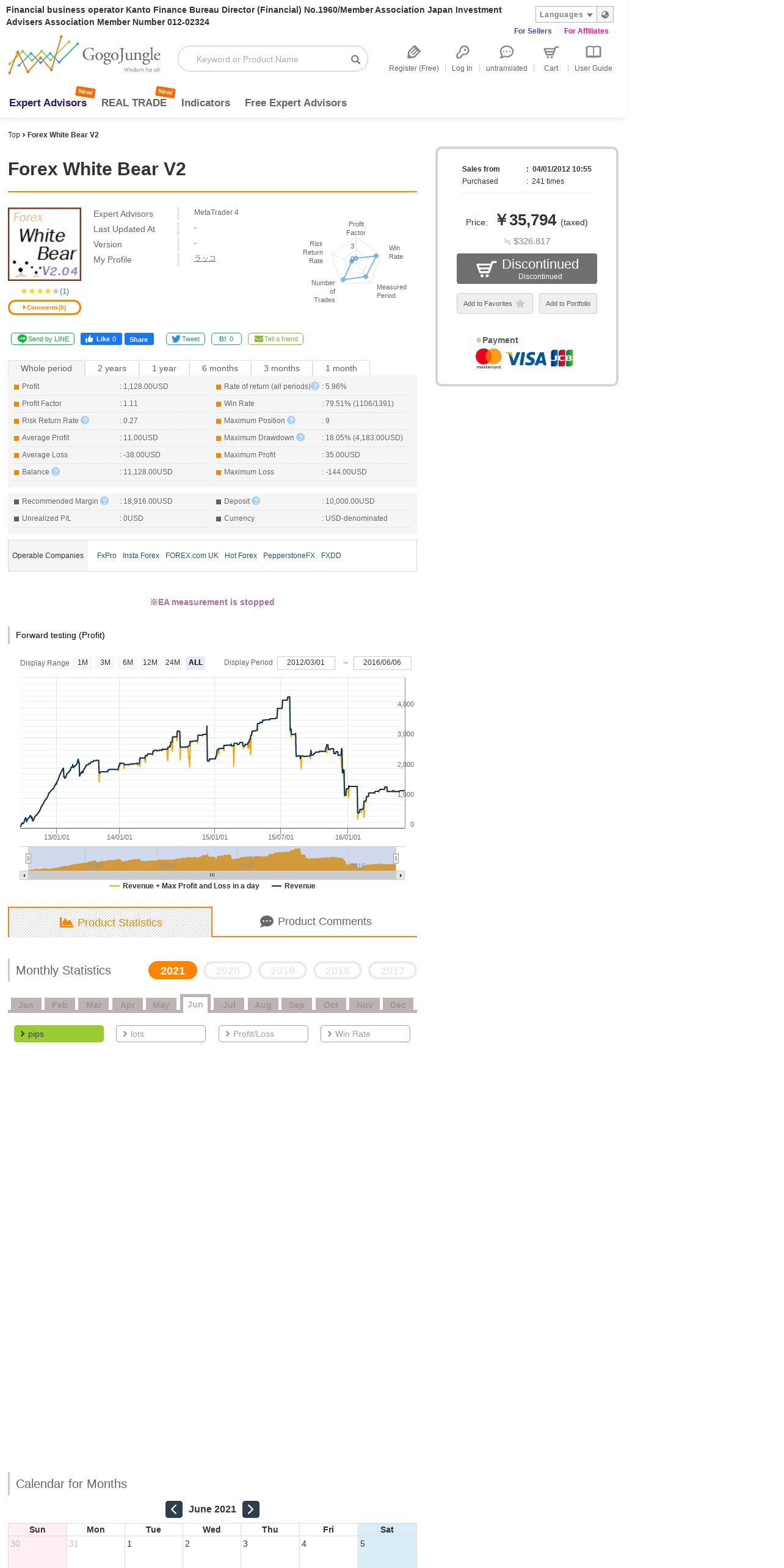This screenshot has height=1568, width=784.
Task: Click Add to Favorites button
Action: 495,303
